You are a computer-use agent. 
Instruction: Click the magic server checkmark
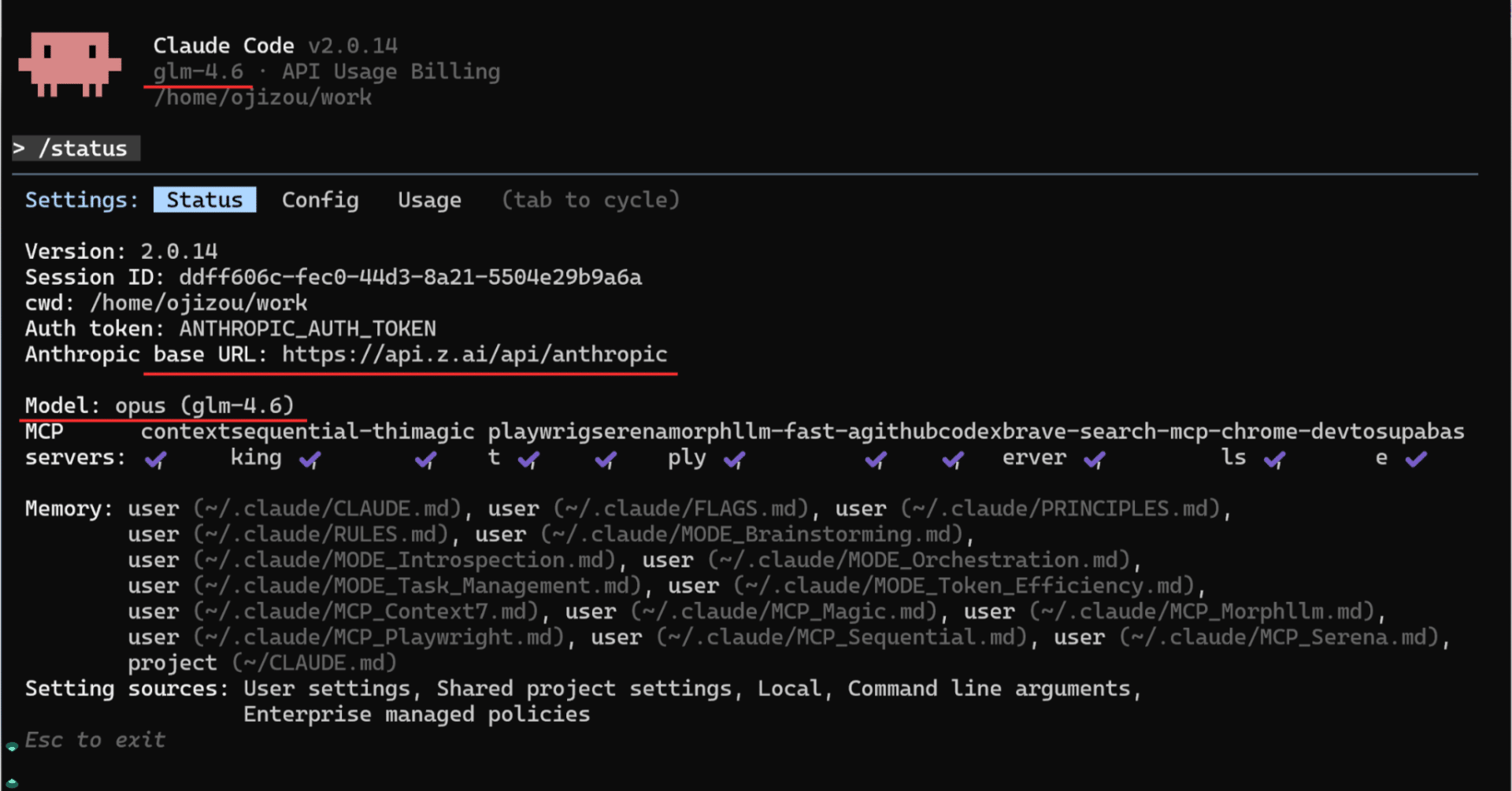click(x=425, y=460)
